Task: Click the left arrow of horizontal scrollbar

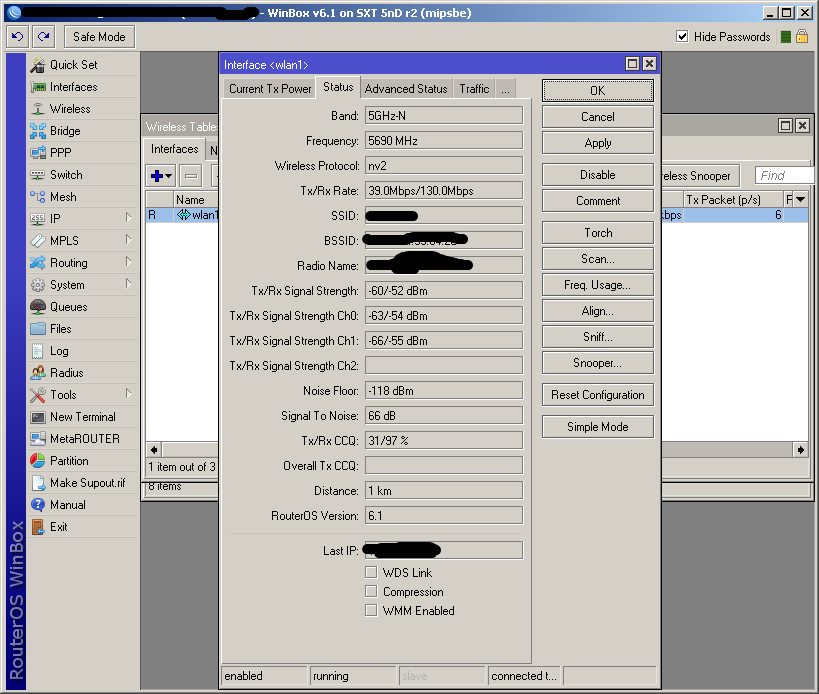Action: [154, 450]
